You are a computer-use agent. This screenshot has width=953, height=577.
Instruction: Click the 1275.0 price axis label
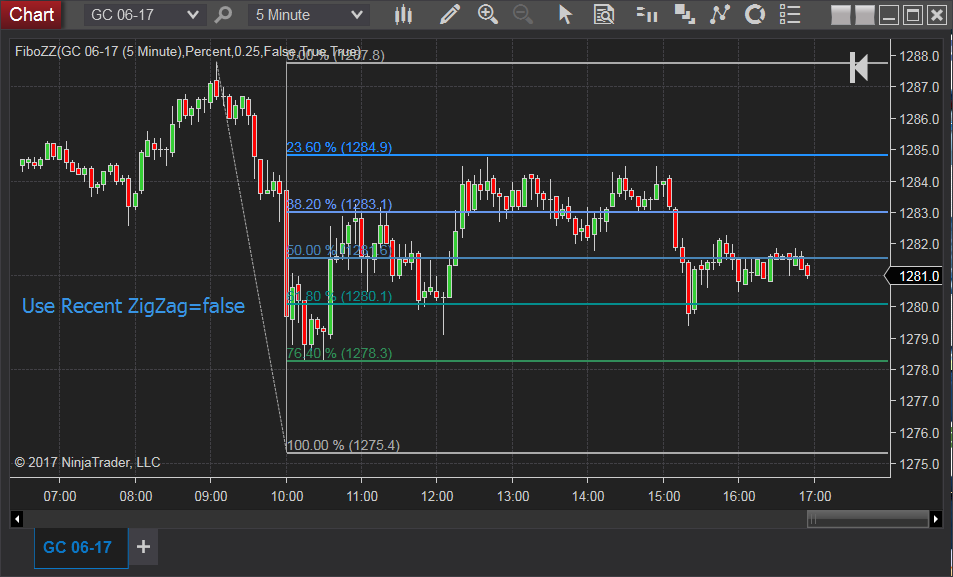point(919,464)
